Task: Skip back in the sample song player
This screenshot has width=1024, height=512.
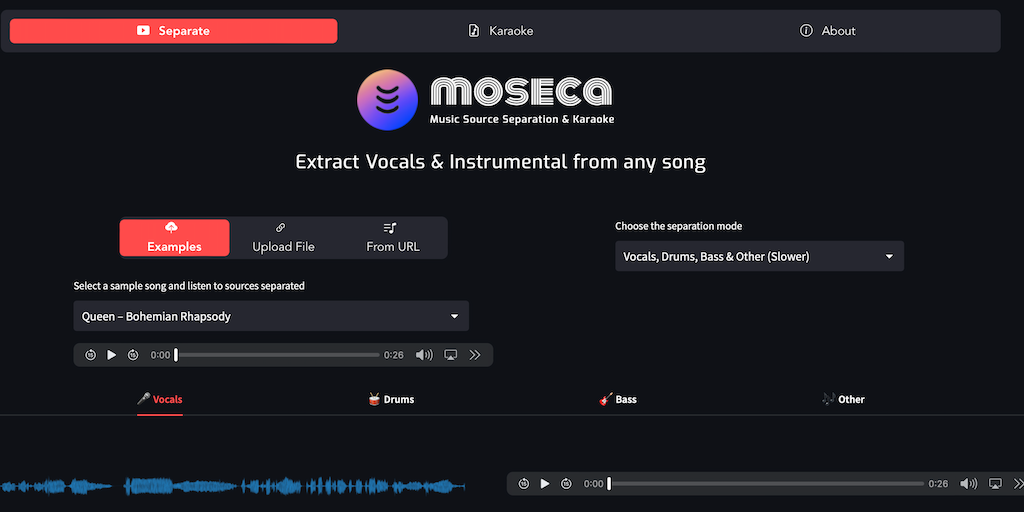Action: tap(91, 355)
